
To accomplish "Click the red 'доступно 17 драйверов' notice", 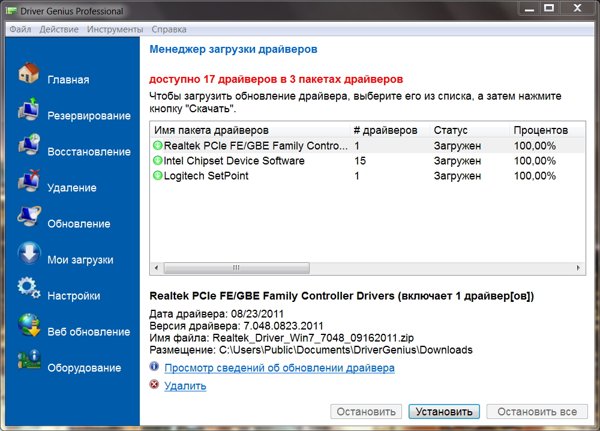I will [x=276, y=79].
